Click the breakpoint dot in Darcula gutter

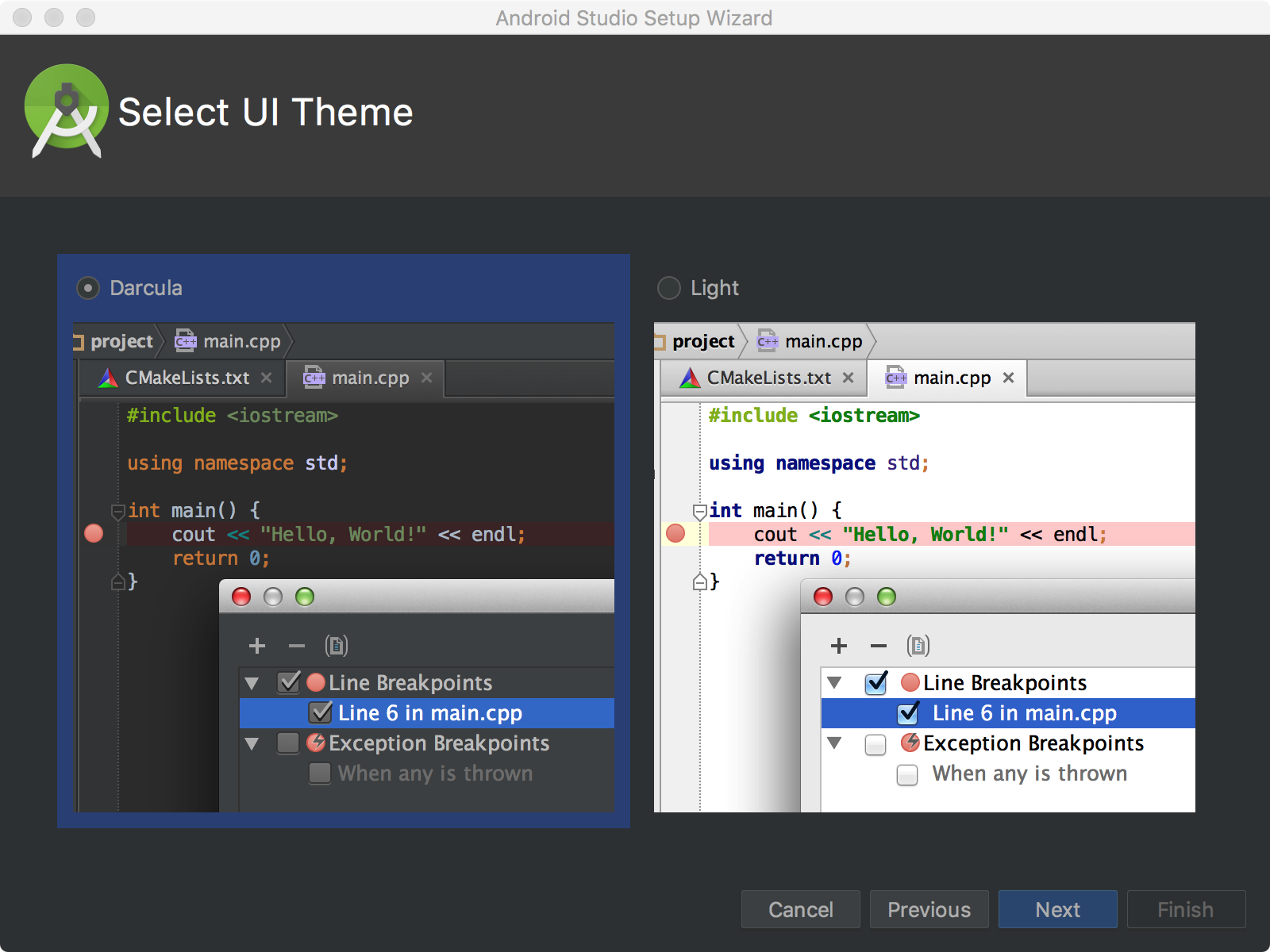pos(94,533)
